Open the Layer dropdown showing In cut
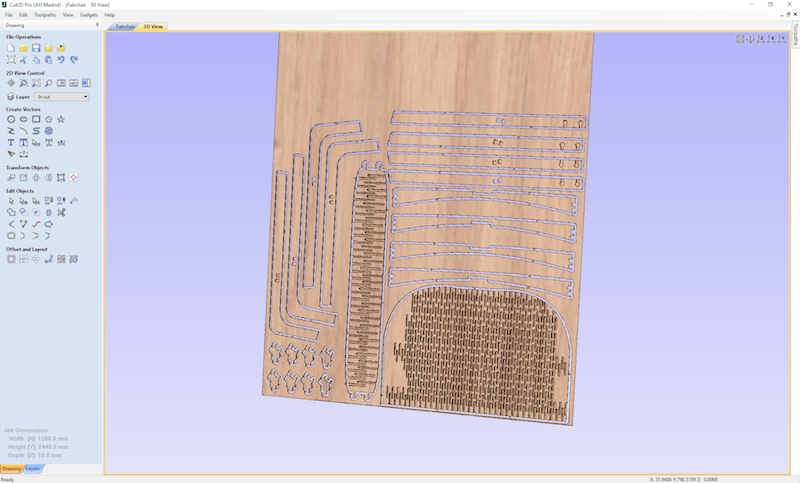The image size is (800, 483). [61, 97]
